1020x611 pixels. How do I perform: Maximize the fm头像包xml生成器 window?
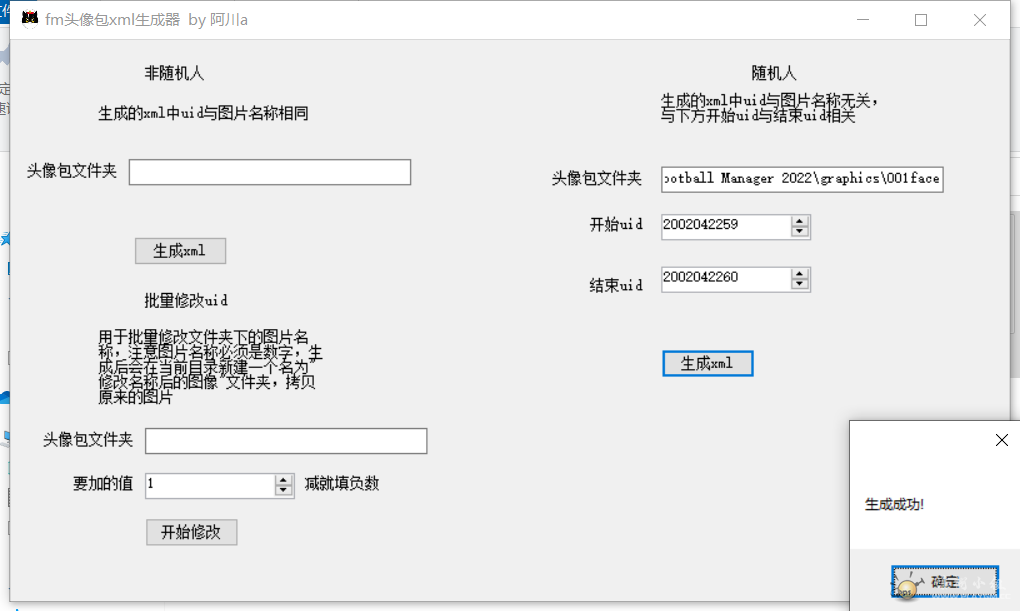pyautogui.click(x=921, y=20)
